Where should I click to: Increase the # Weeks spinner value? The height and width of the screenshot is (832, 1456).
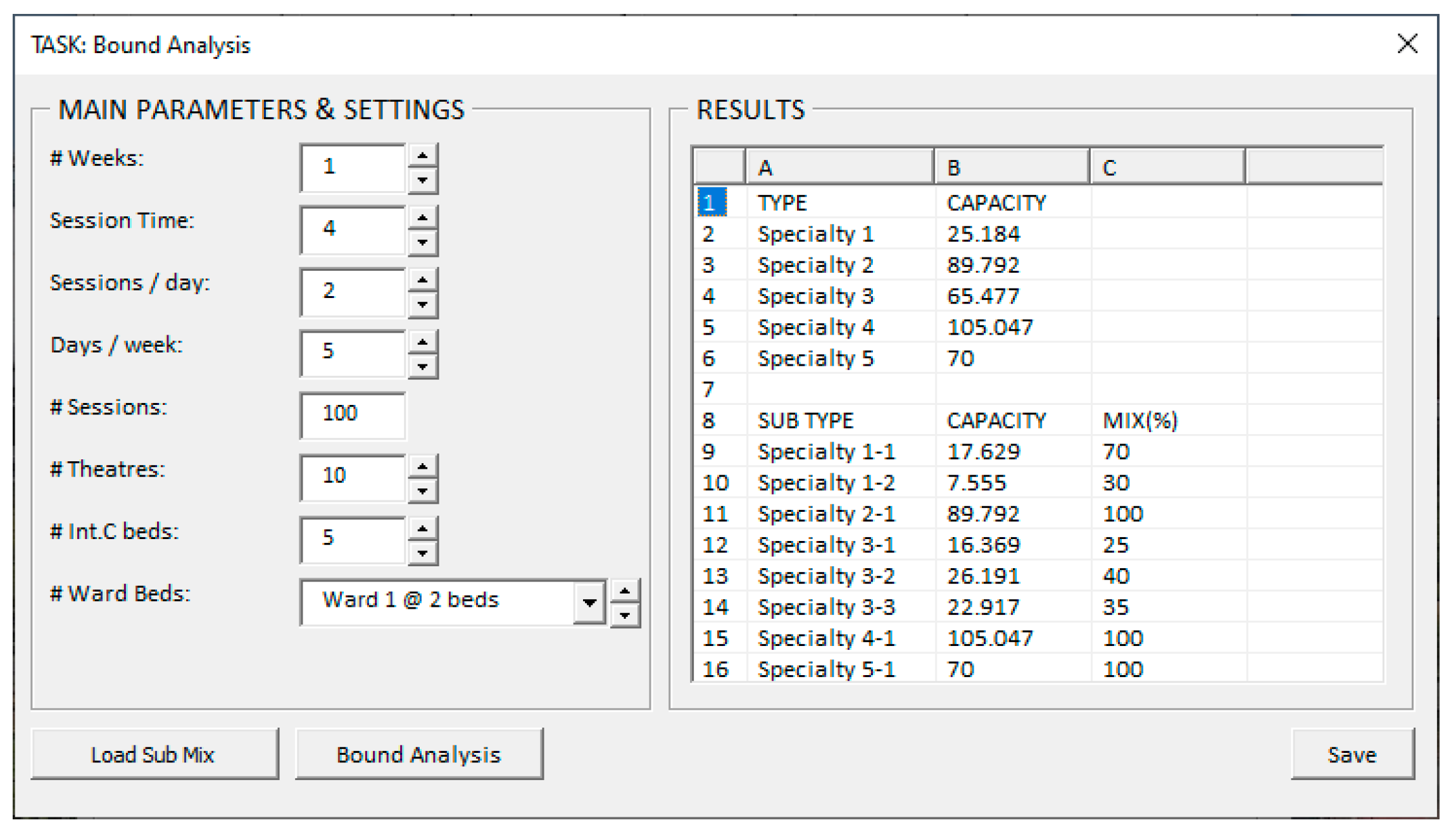point(422,156)
